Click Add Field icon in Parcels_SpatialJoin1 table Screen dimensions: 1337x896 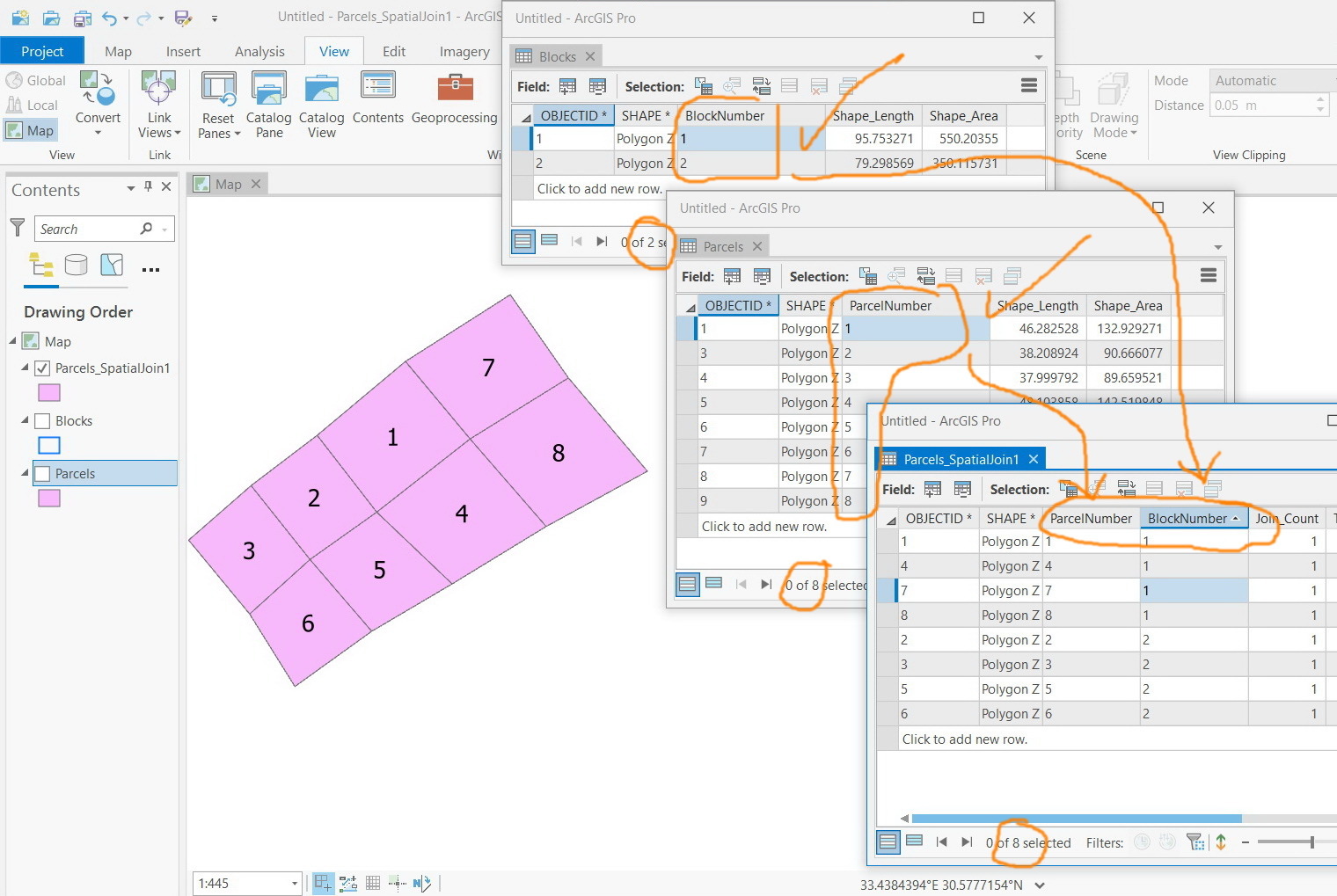pyautogui.click(x=933, y=489)
